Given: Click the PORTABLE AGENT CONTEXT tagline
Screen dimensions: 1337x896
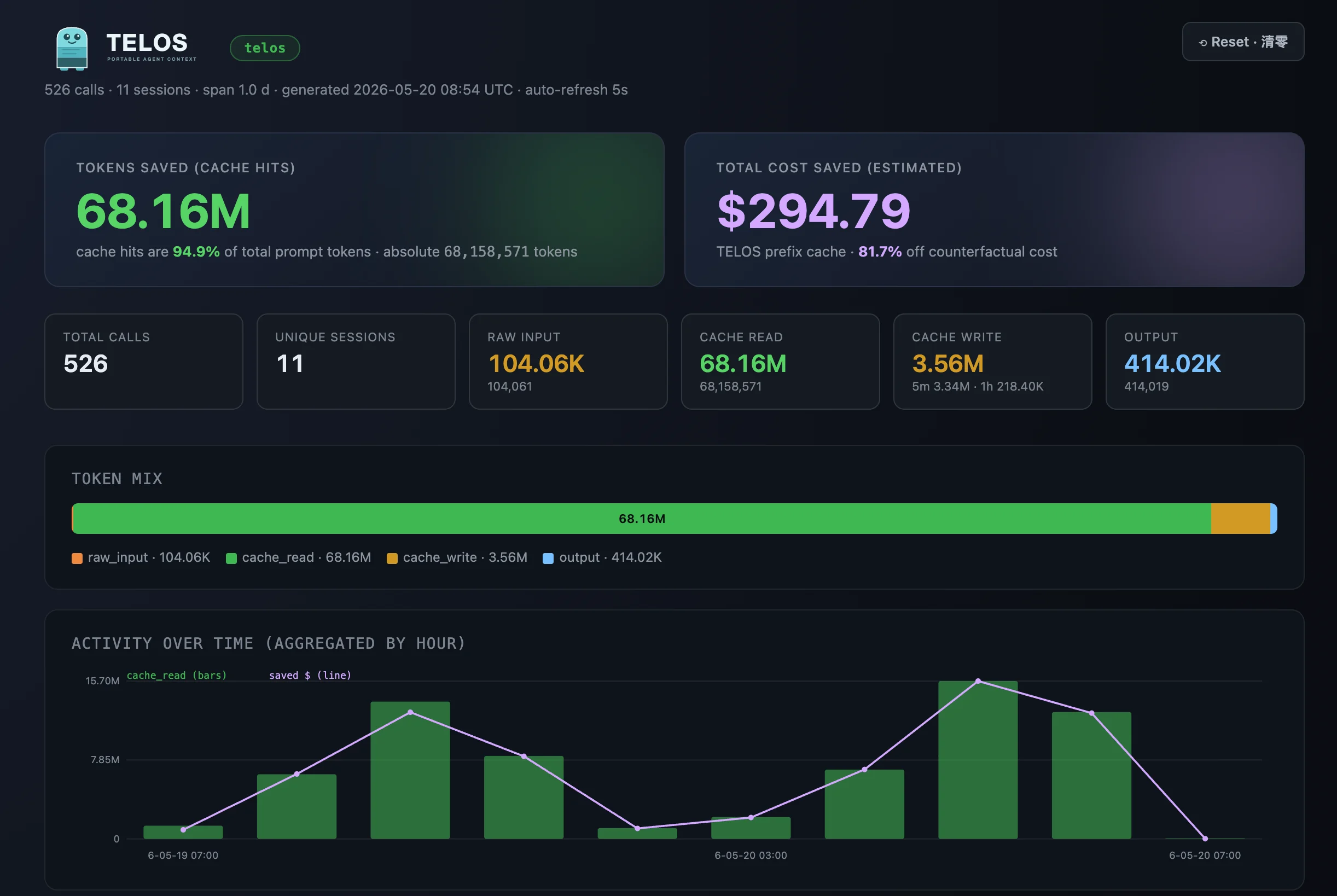Looking at the screenshot, I should tap(152, 59).
